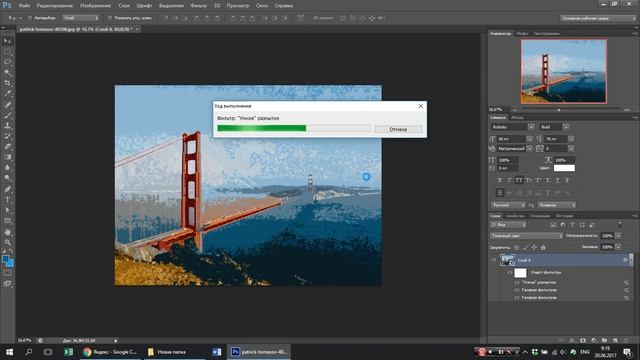This screenshot has height=360, width=640.
Task: Select the Pen tool
Action: pyautogui.click(x=7, y=189)
